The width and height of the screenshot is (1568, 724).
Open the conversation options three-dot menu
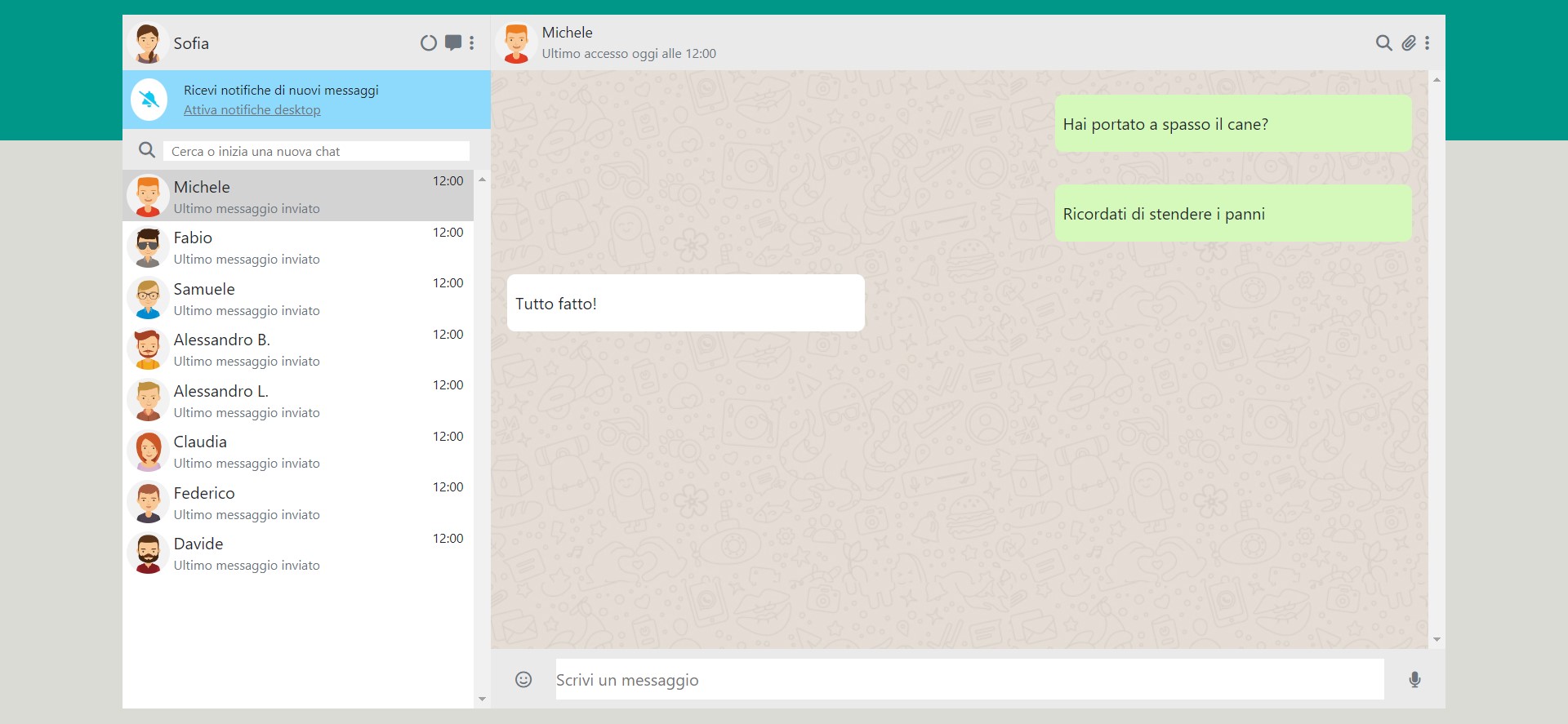pyautogui.click(x=1428, y=43)
